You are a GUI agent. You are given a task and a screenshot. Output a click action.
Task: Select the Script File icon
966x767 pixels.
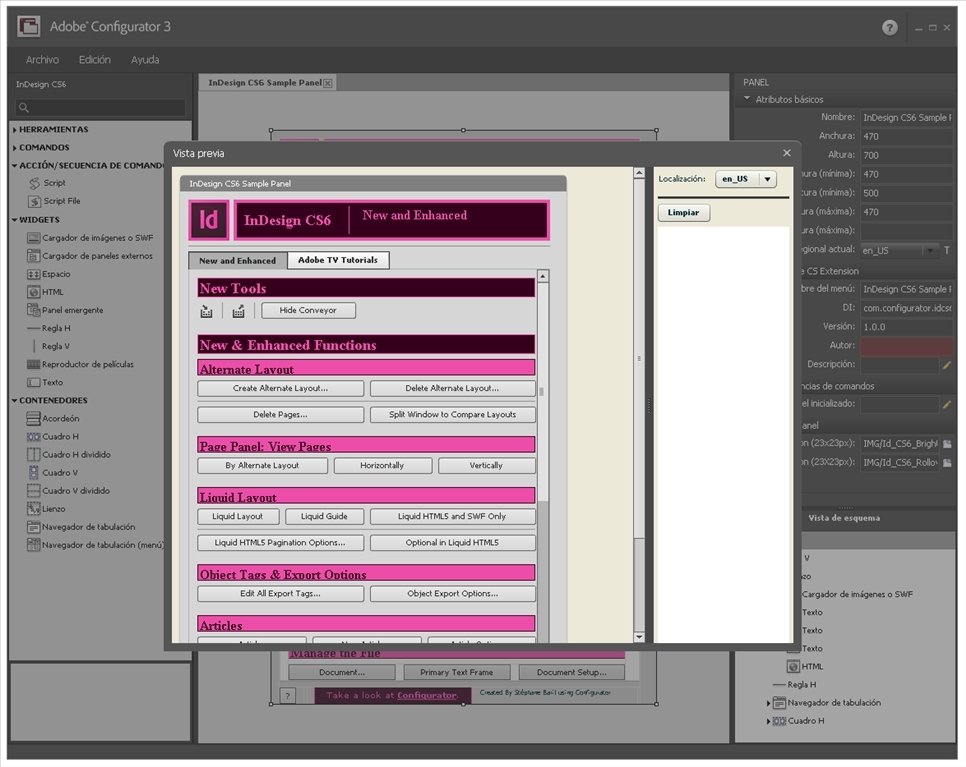[34, 201]
